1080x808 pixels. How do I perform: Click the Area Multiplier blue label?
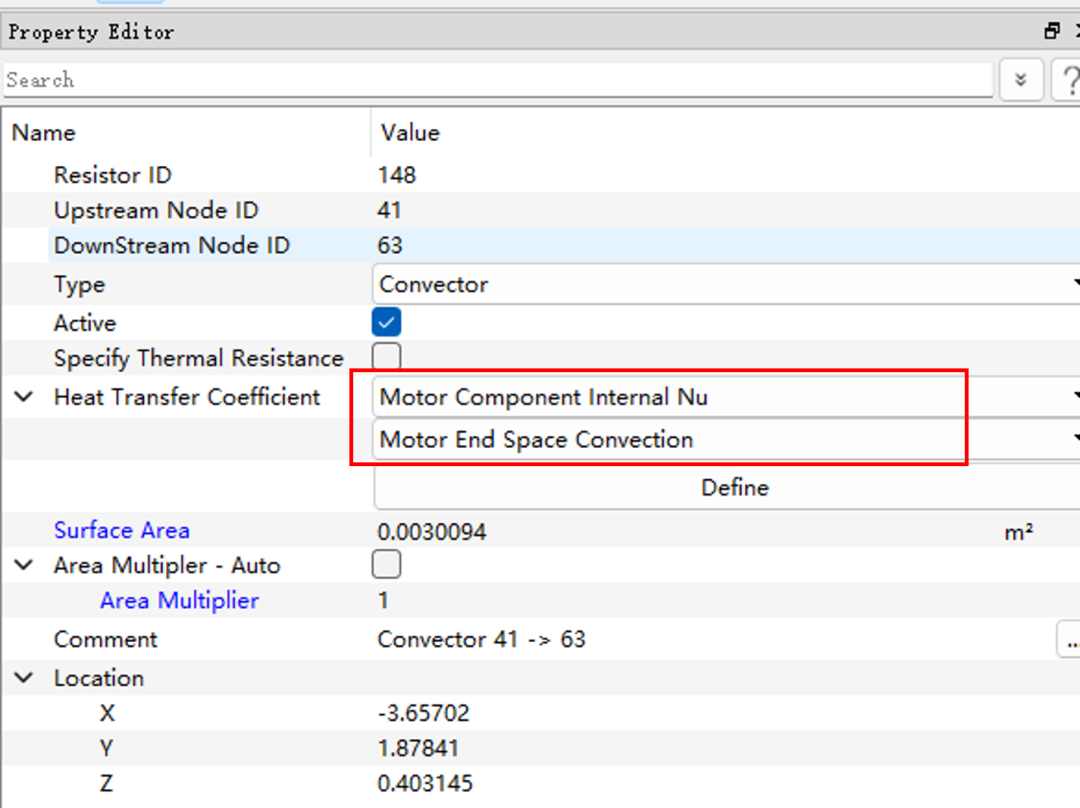pos(179,601)
